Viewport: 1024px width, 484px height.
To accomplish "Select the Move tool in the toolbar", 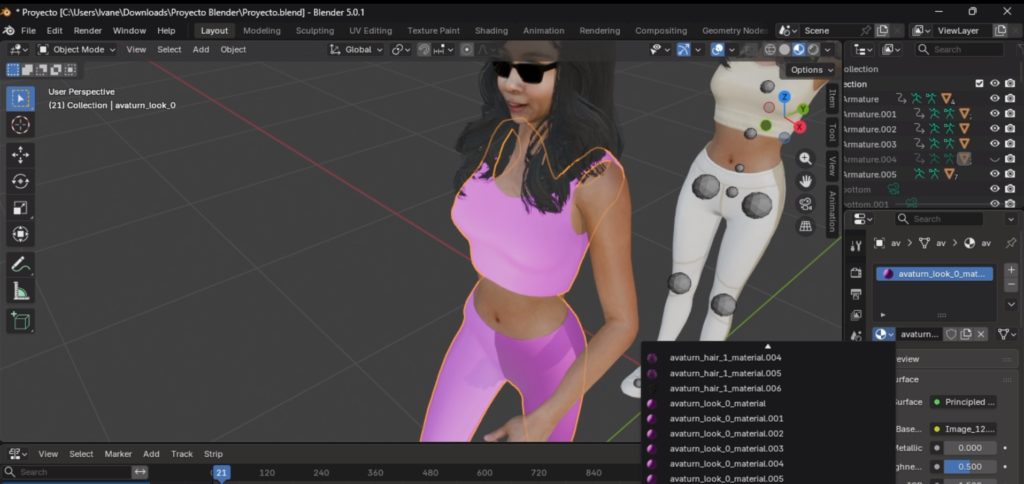I will pos(20,155).
